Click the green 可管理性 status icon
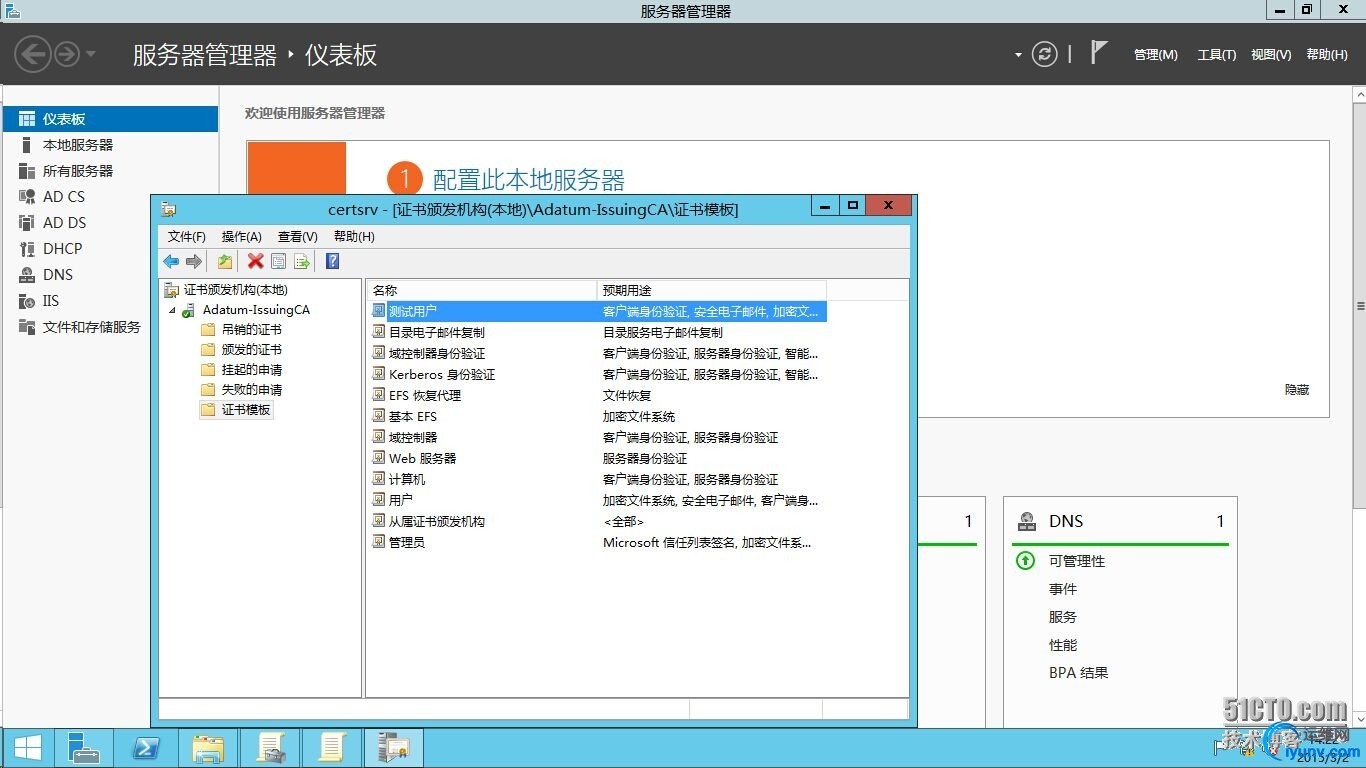Screen dimensions: 1366x768 pyautogui.click(x=1025, y=561)
